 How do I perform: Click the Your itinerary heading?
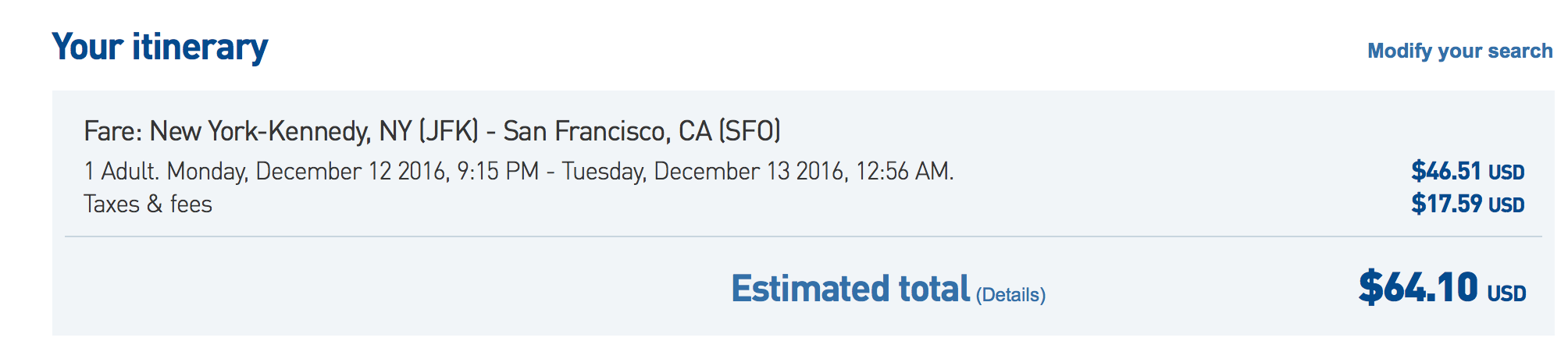click(160, 47)
